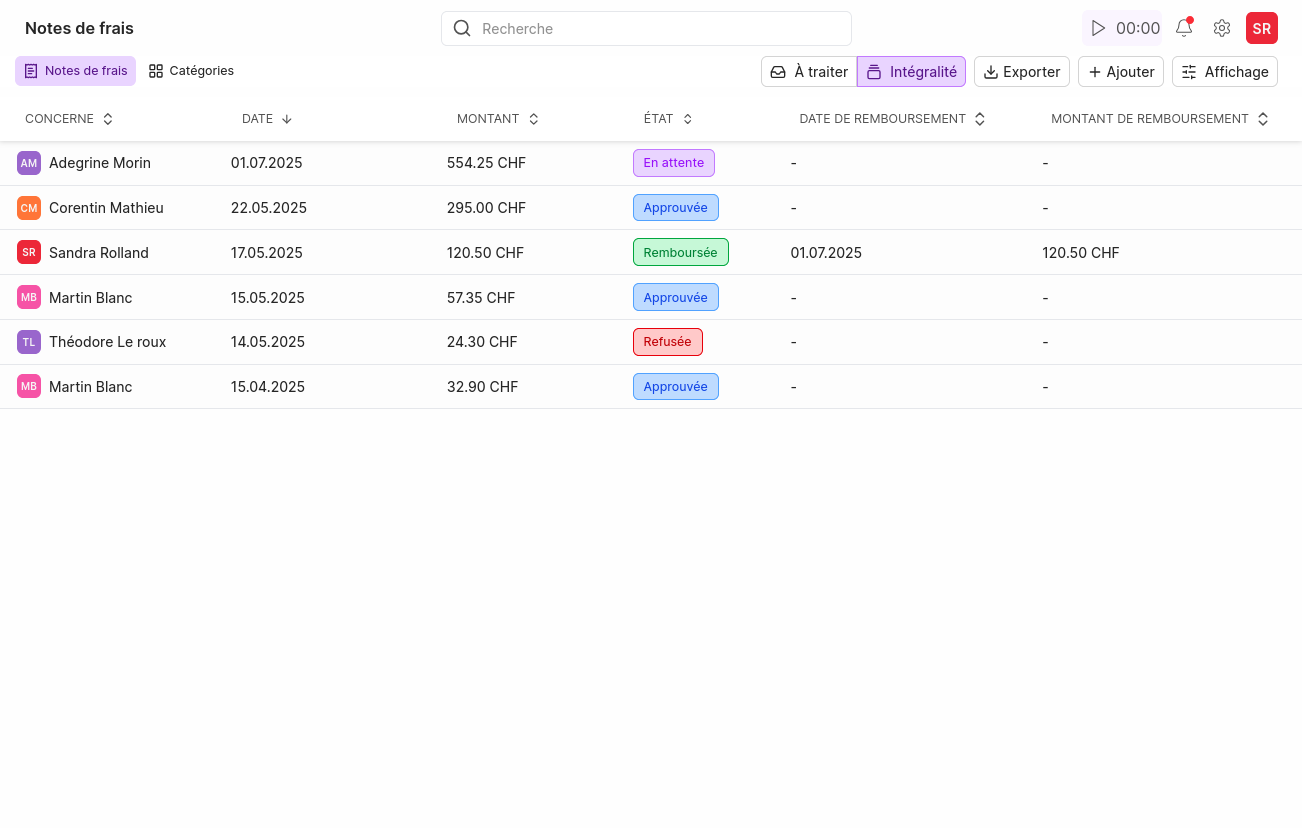Screen dimensions: 1302x828
Task: Sort by État column
Action: 688,119
